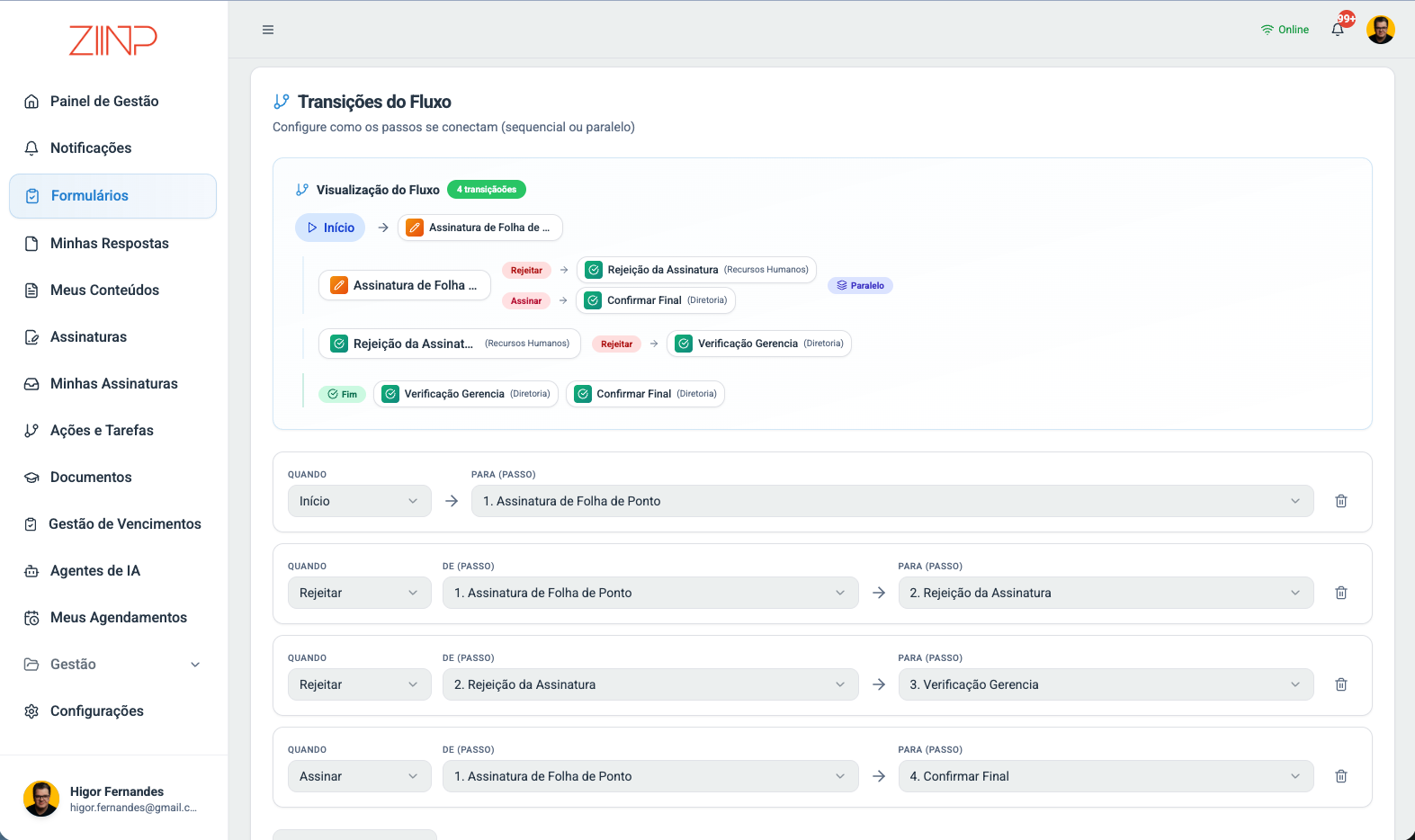The width and height of the screenshot is (1415, 840).
Task: Click the Minhas Assinaturas inbox icon
Action: [x=31, y=384]
